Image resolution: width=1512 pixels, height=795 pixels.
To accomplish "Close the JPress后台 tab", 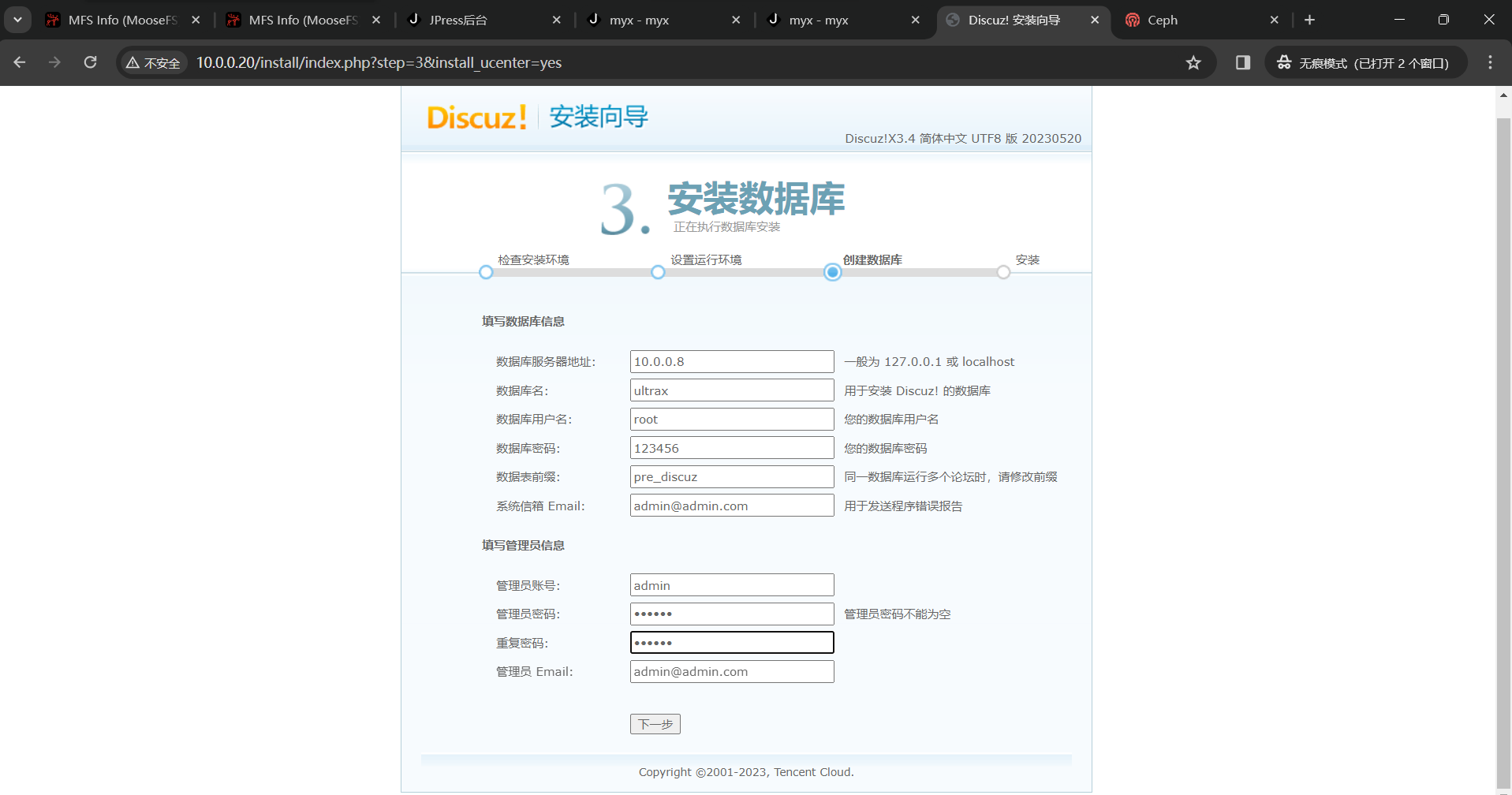I will tap(557, 20).
